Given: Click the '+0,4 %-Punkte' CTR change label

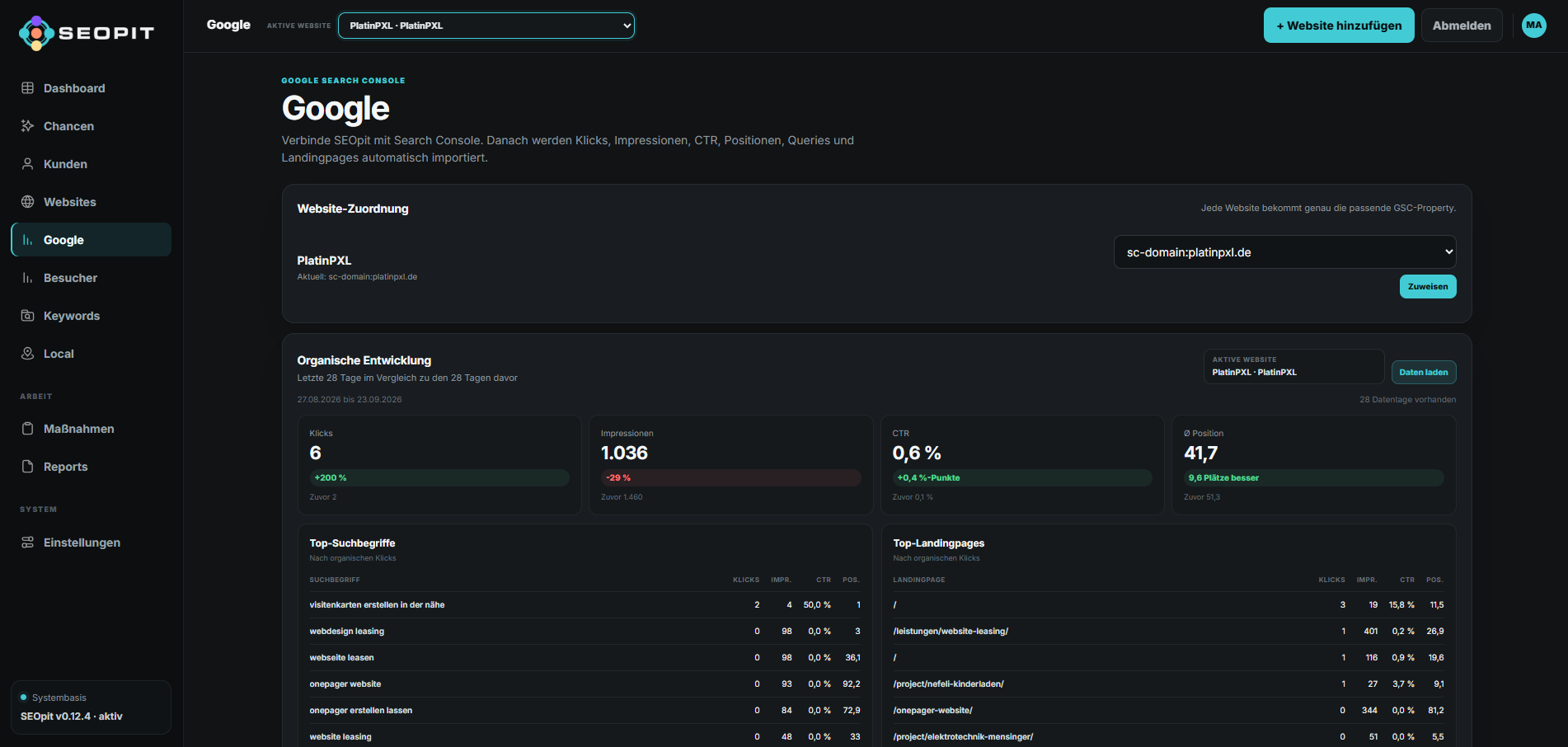Looking at the screenshot, I should coord(928,478).
